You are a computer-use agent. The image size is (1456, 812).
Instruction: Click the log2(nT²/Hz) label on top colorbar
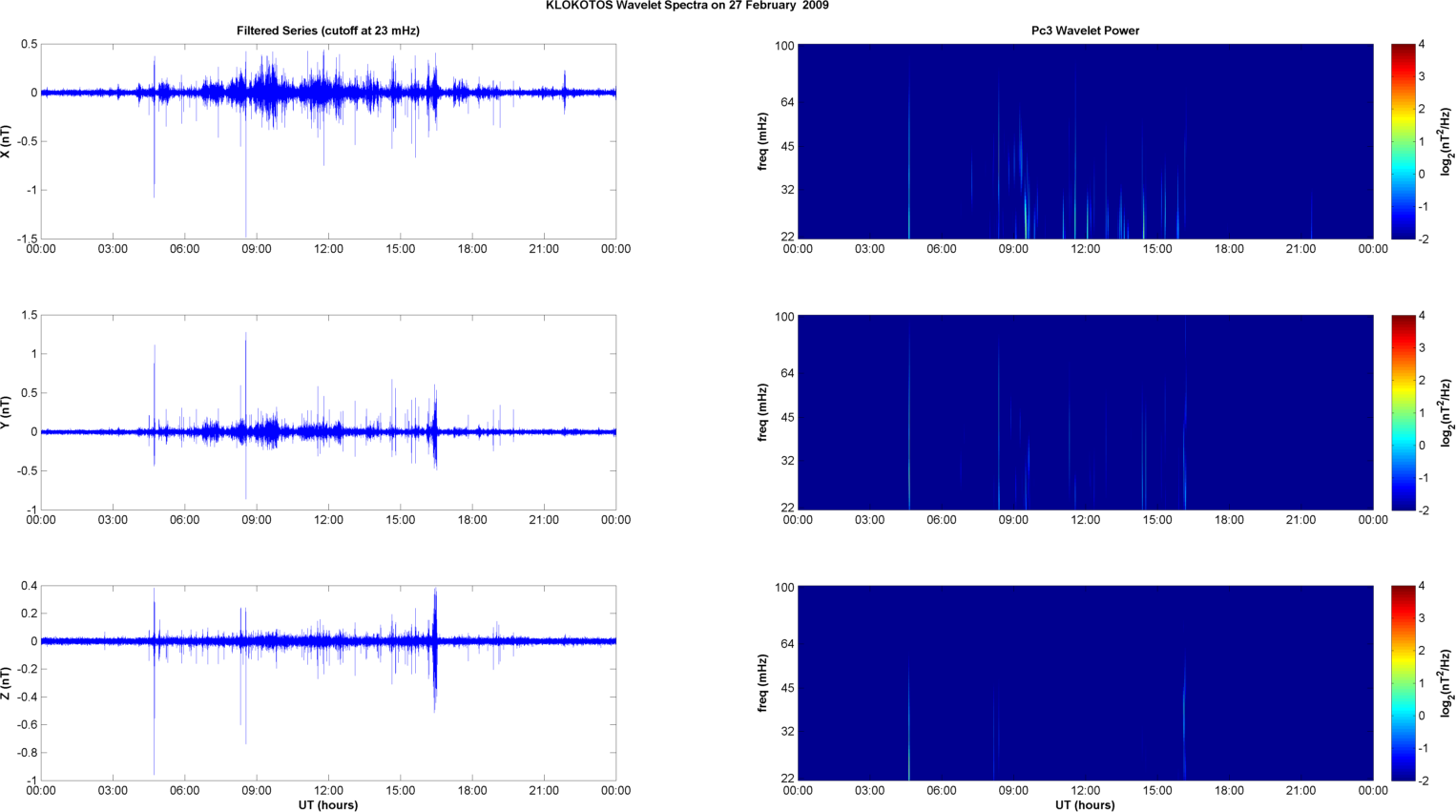tap(1446, 141)
